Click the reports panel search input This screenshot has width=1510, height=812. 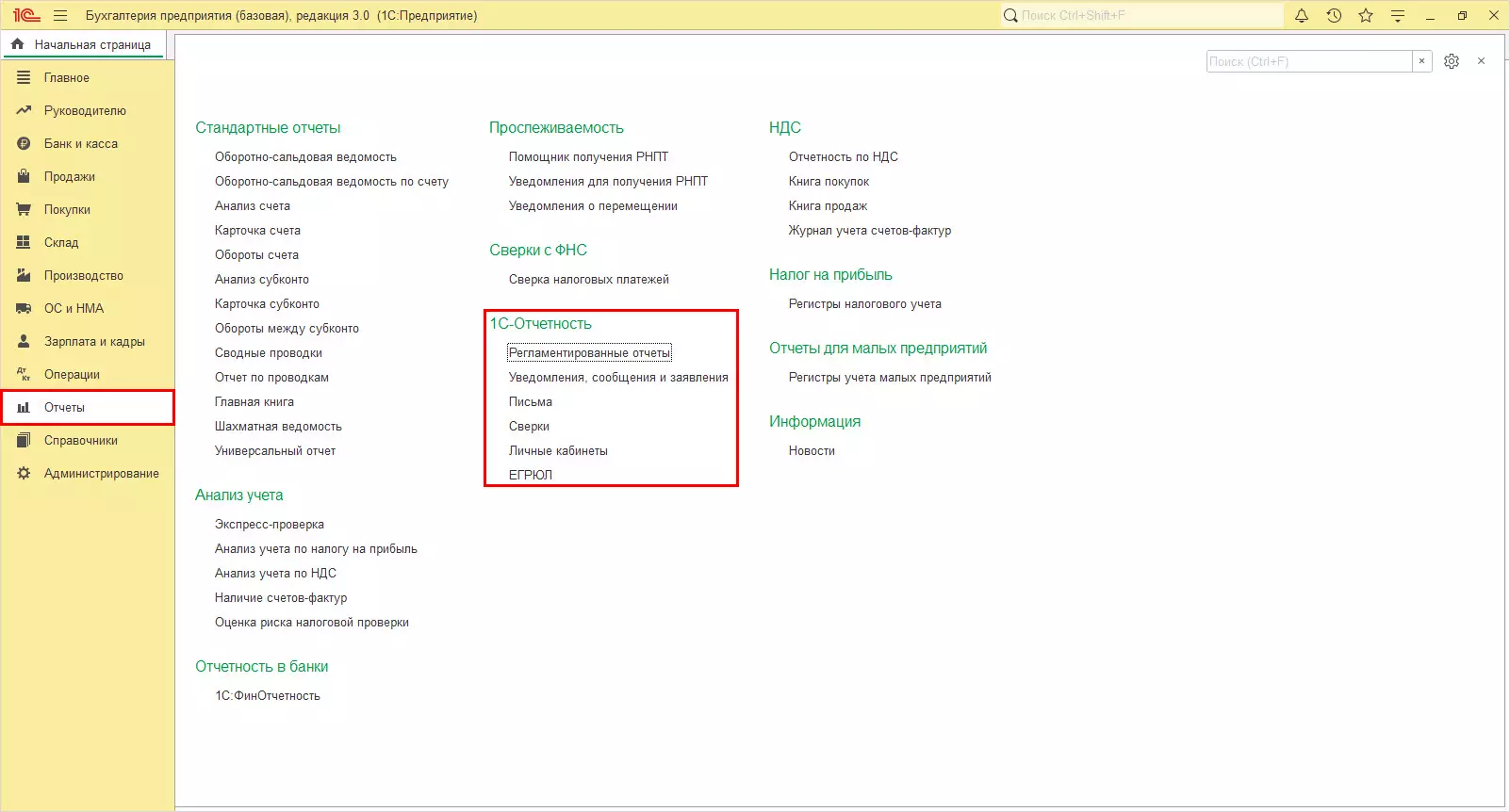(1309, 61)
